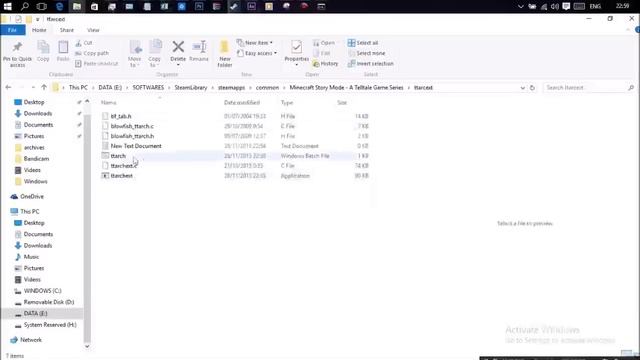Image resolution: width=640 pixels, height=360 pixels.
Task: Click Paste shortcut in ribbon
Action: [97, 64]
